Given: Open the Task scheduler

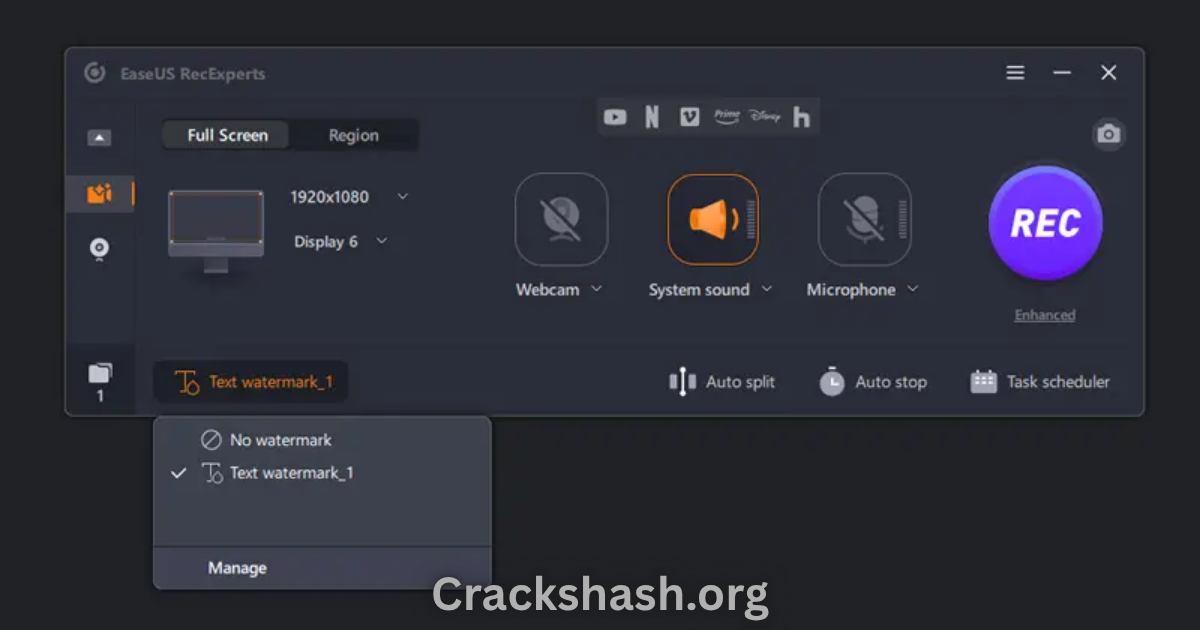Looking at the screenshot, I should 1040,382.
